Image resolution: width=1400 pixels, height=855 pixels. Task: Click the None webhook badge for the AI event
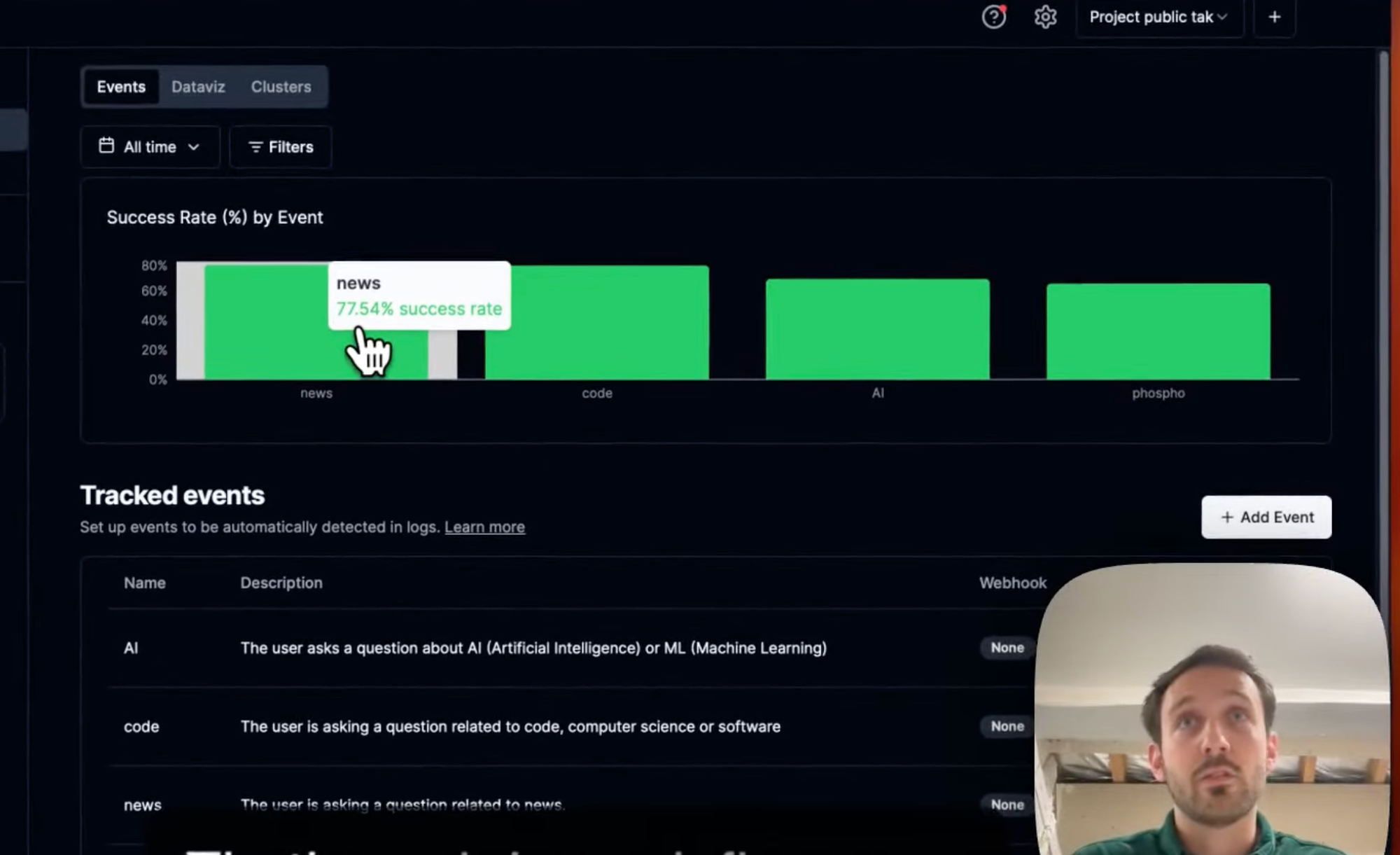pyautogui.click(x=1006, y=648)
